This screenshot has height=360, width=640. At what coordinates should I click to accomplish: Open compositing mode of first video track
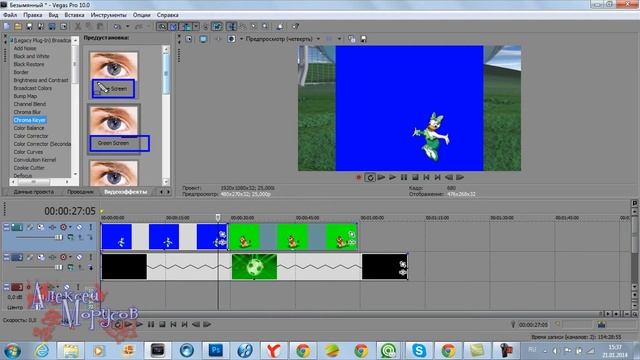point(70,237)
